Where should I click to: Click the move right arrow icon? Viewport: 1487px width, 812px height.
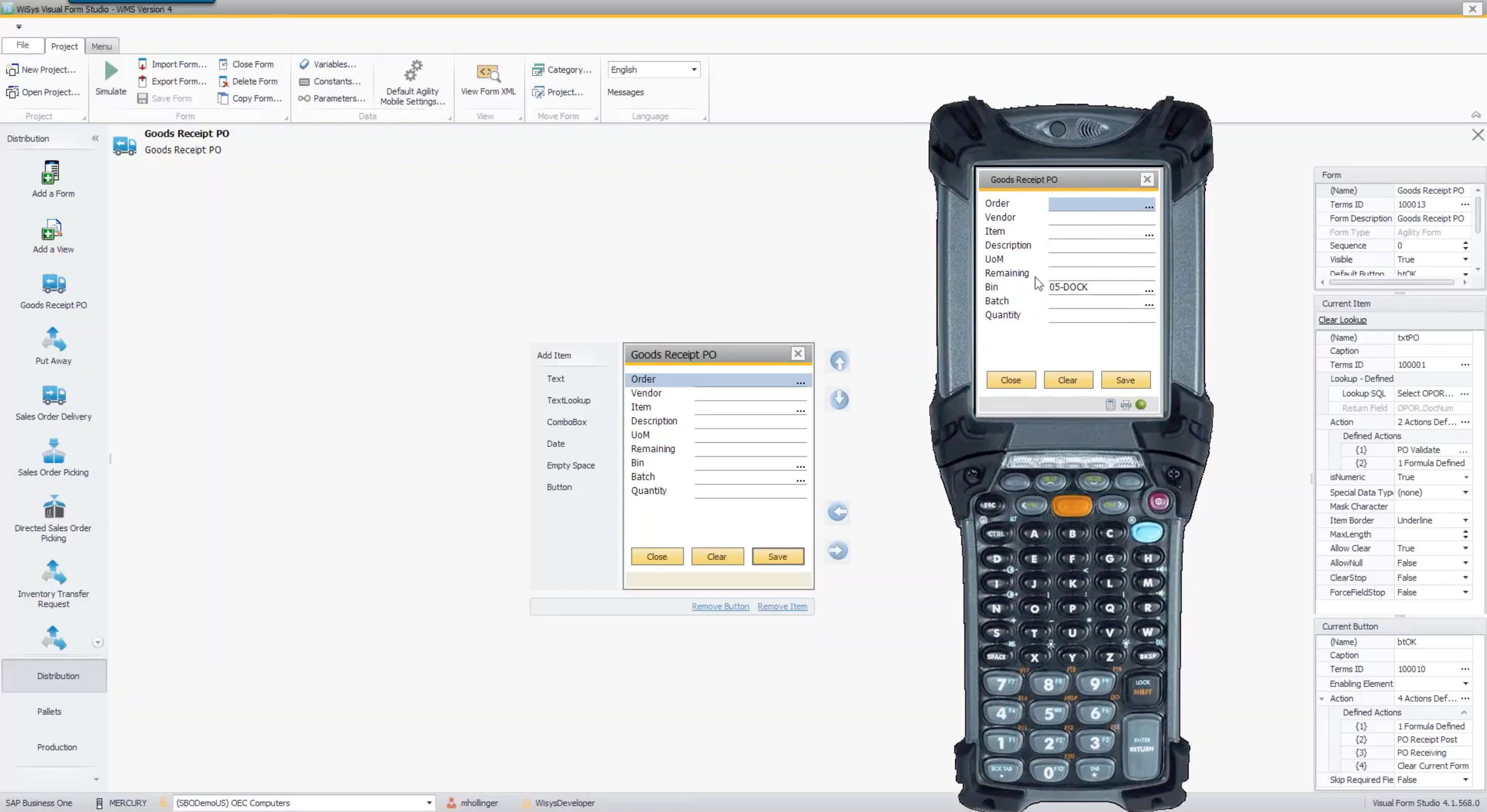point(837,551)
